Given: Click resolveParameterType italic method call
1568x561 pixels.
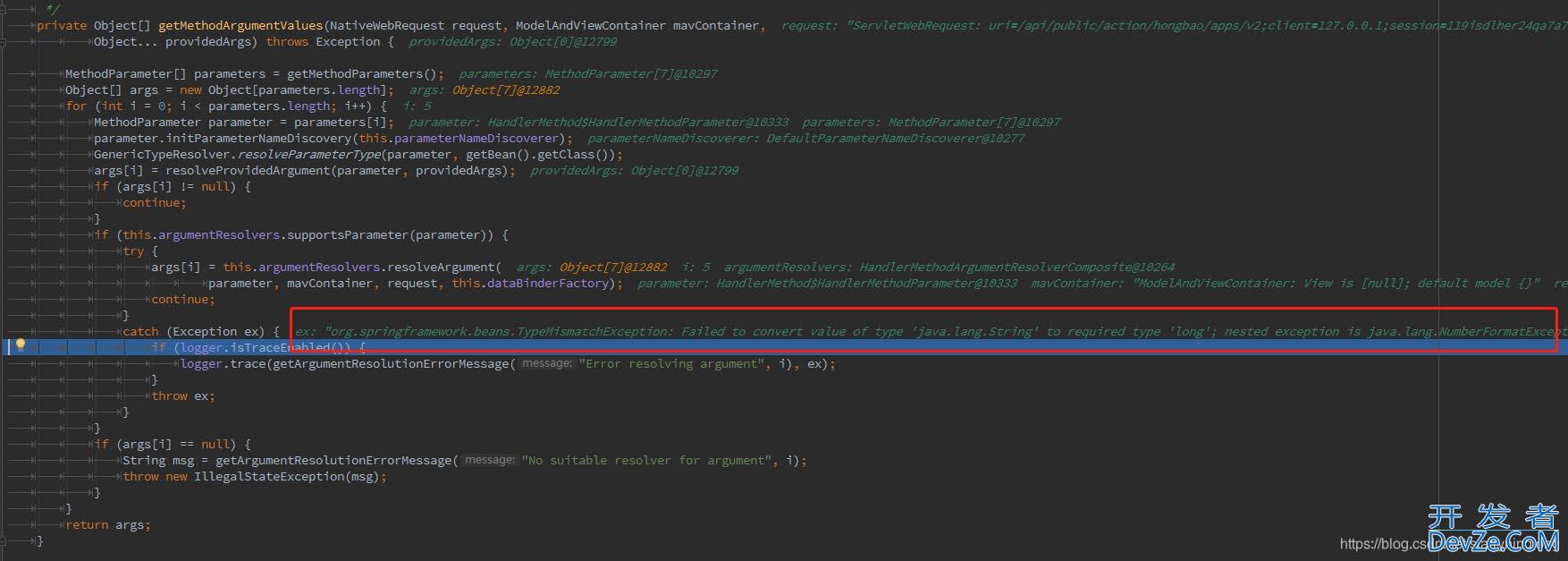Looking at the screenshot, I should [308, 155].
